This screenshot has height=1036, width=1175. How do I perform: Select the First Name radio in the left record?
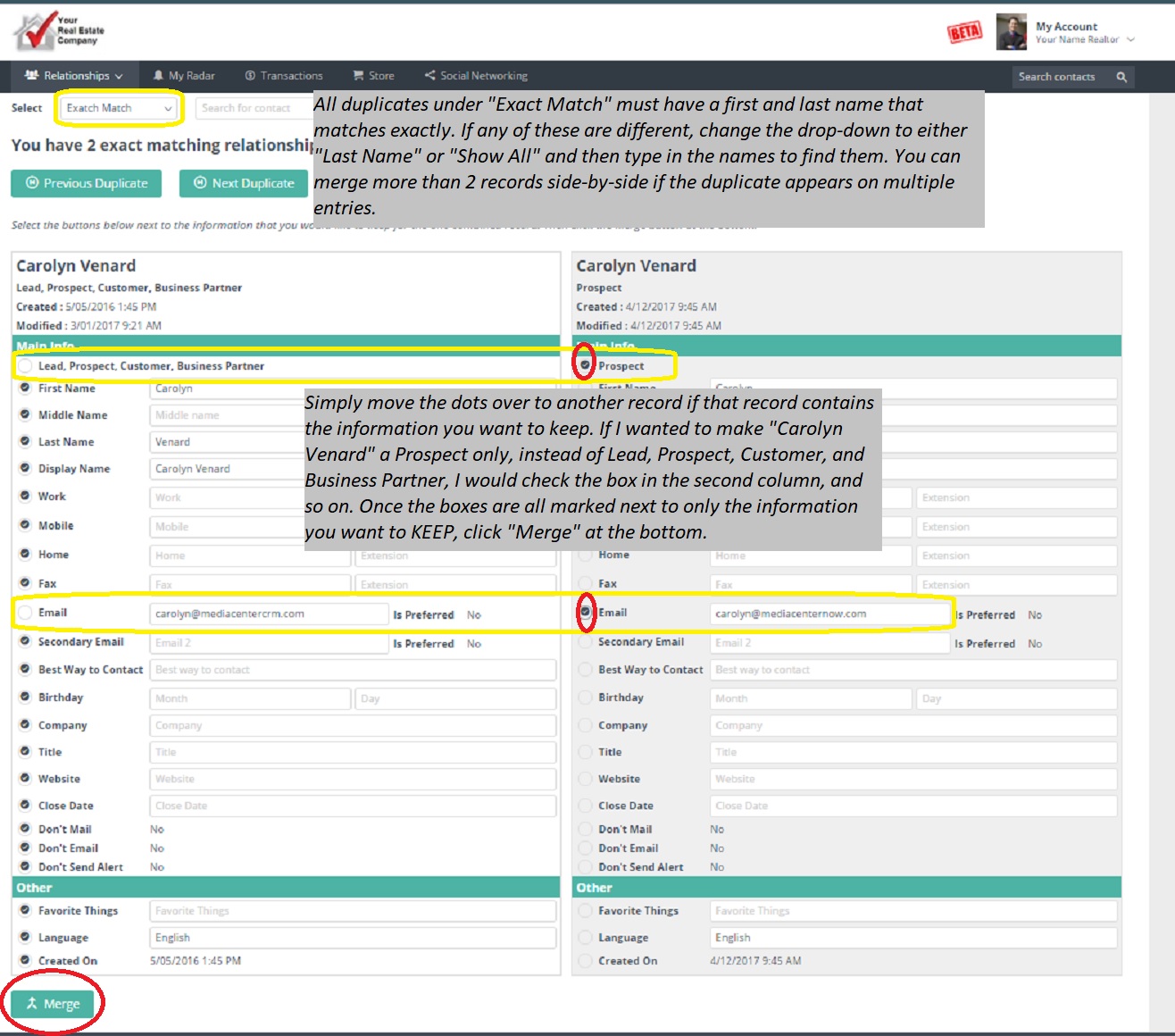tap(23, 388)
